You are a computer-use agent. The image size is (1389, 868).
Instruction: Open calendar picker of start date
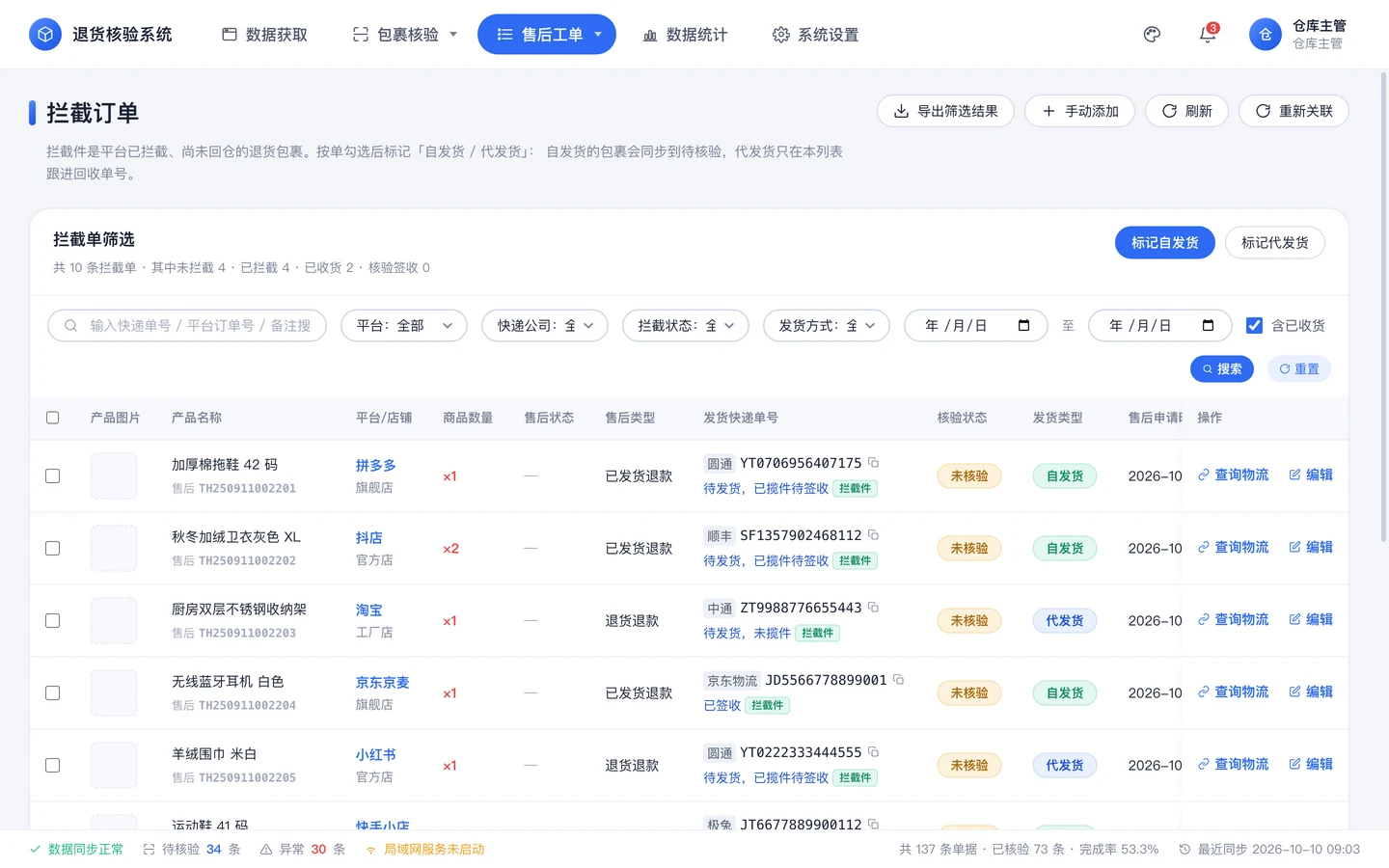[1024, 326]
